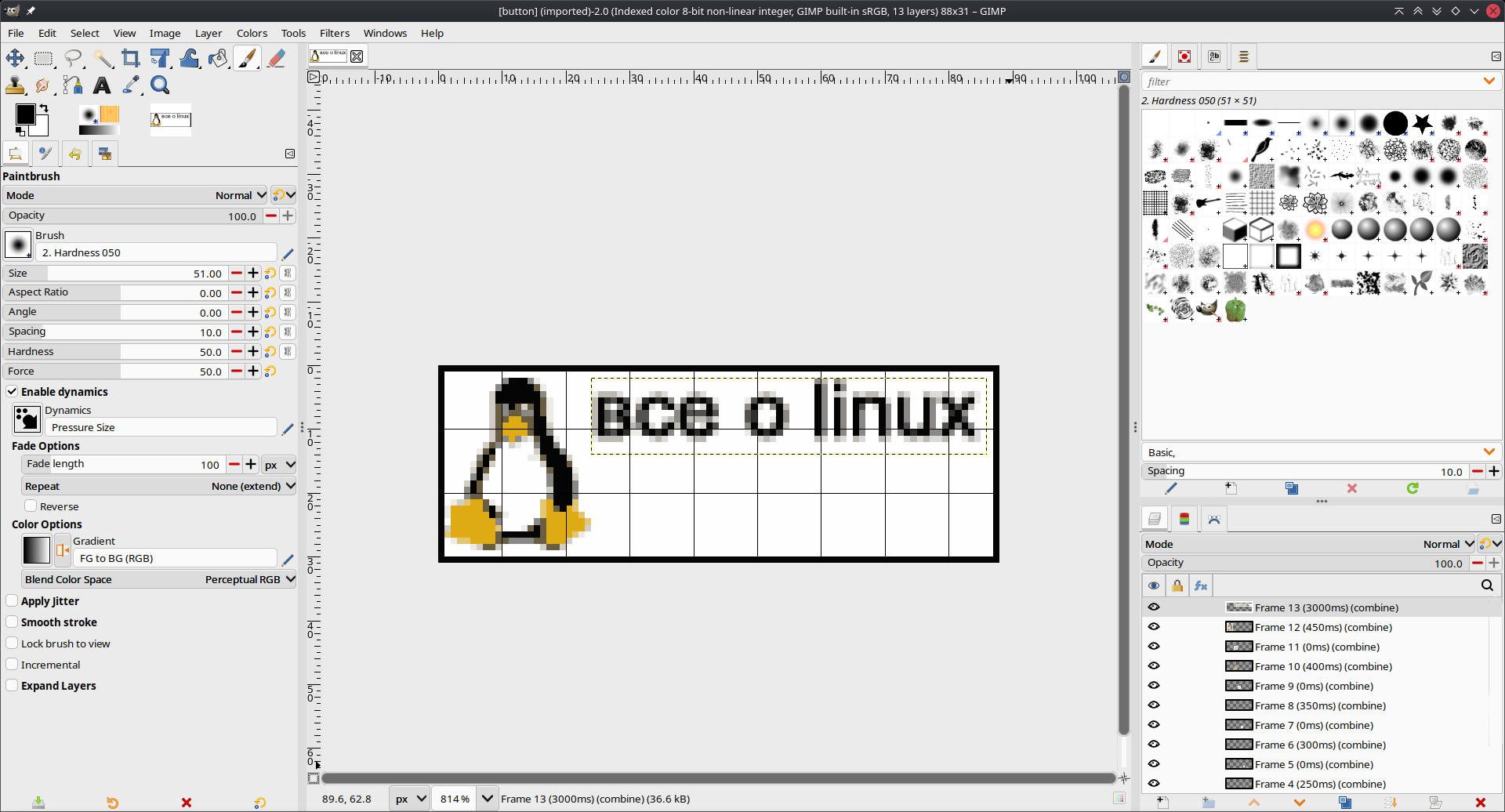Select the Fuzzy Select wand tool

102,58
